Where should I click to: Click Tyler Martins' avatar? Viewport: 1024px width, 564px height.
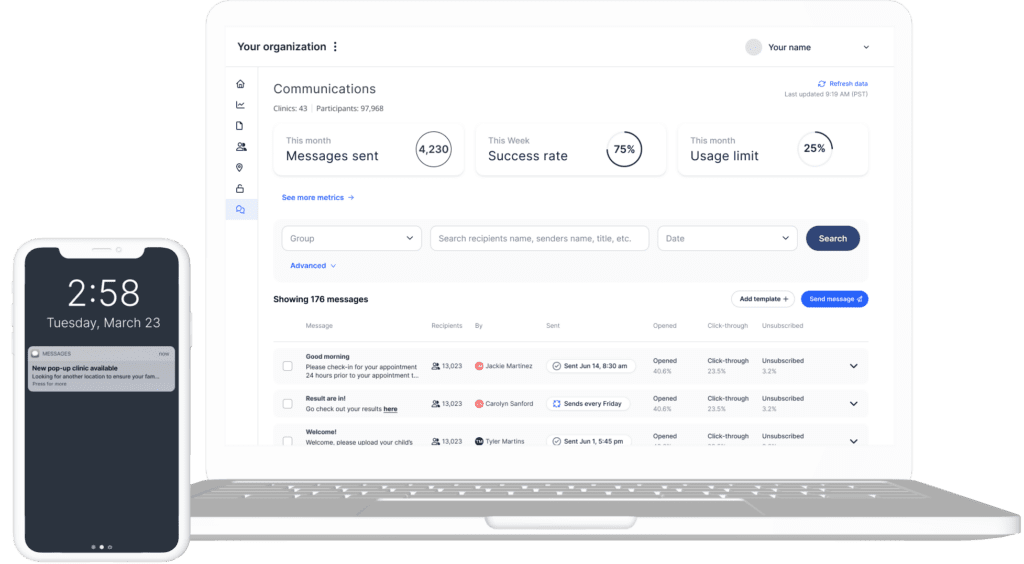[479, 441]
